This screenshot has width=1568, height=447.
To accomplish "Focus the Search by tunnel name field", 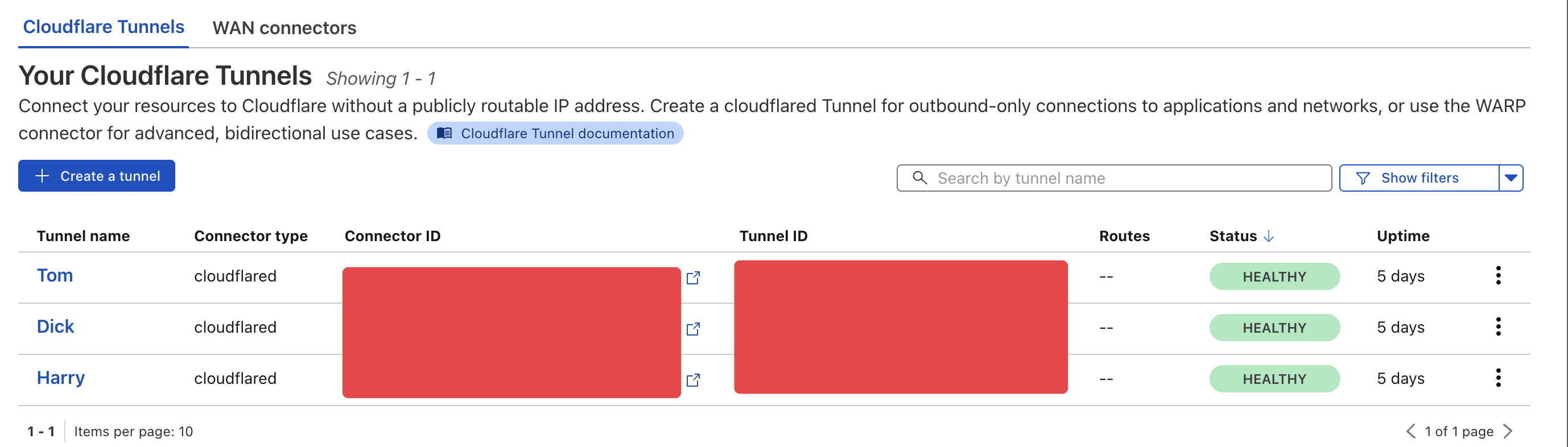I will coord(1113,178).
